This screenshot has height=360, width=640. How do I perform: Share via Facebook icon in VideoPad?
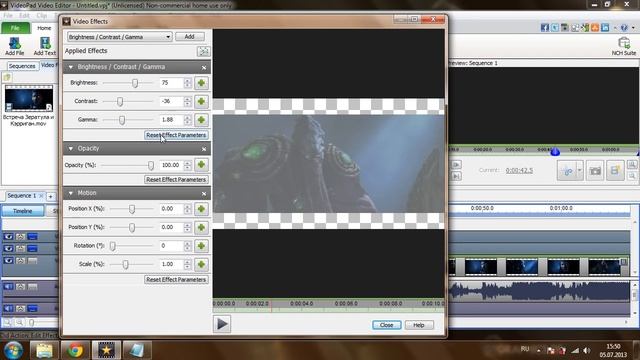point(544,27)
